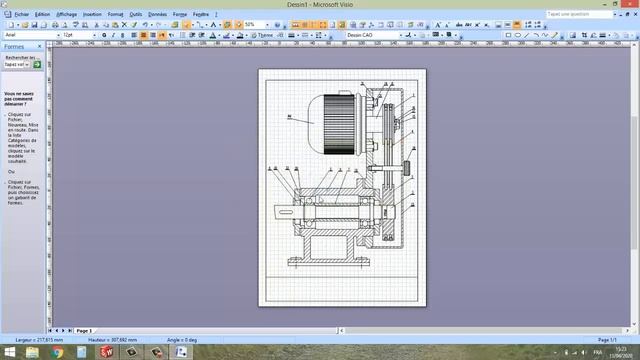Viewport: 640px width, 360px height.
Task: Toggle underline formatting
Action: 122,36
